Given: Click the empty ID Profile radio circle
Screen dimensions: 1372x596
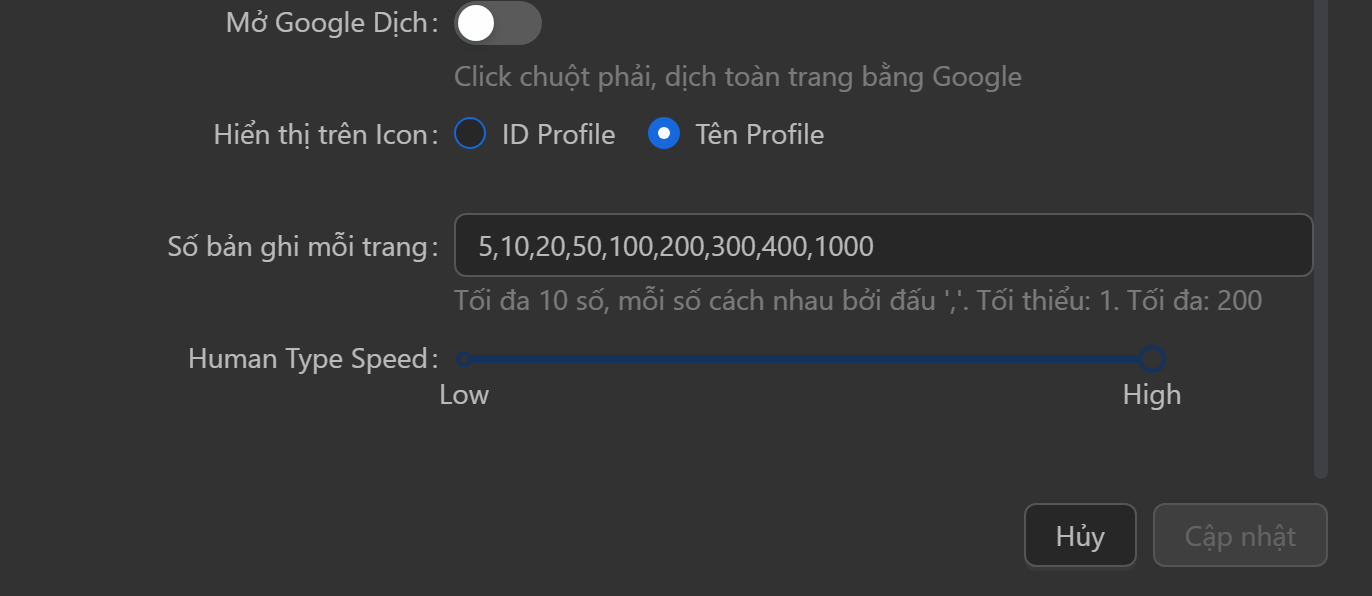Looking at the screenshot, I should pos(469,133).
